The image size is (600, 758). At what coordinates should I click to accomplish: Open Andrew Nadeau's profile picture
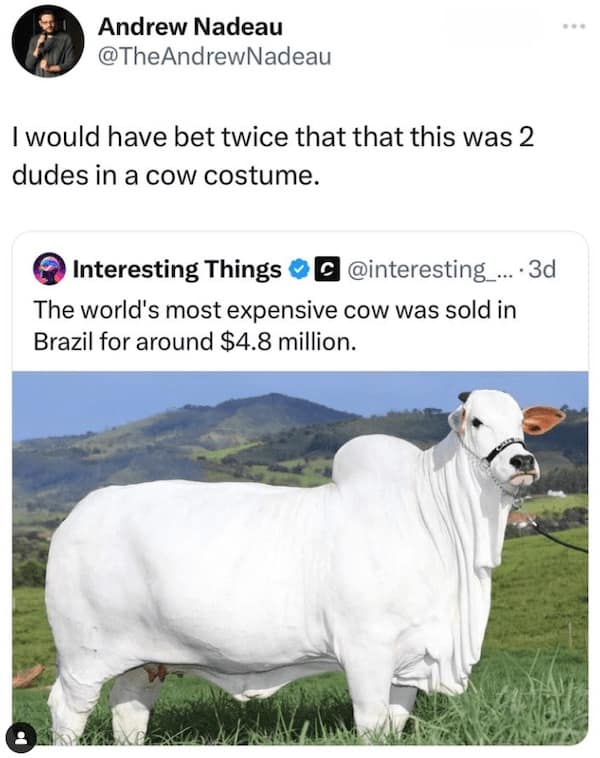48,42
